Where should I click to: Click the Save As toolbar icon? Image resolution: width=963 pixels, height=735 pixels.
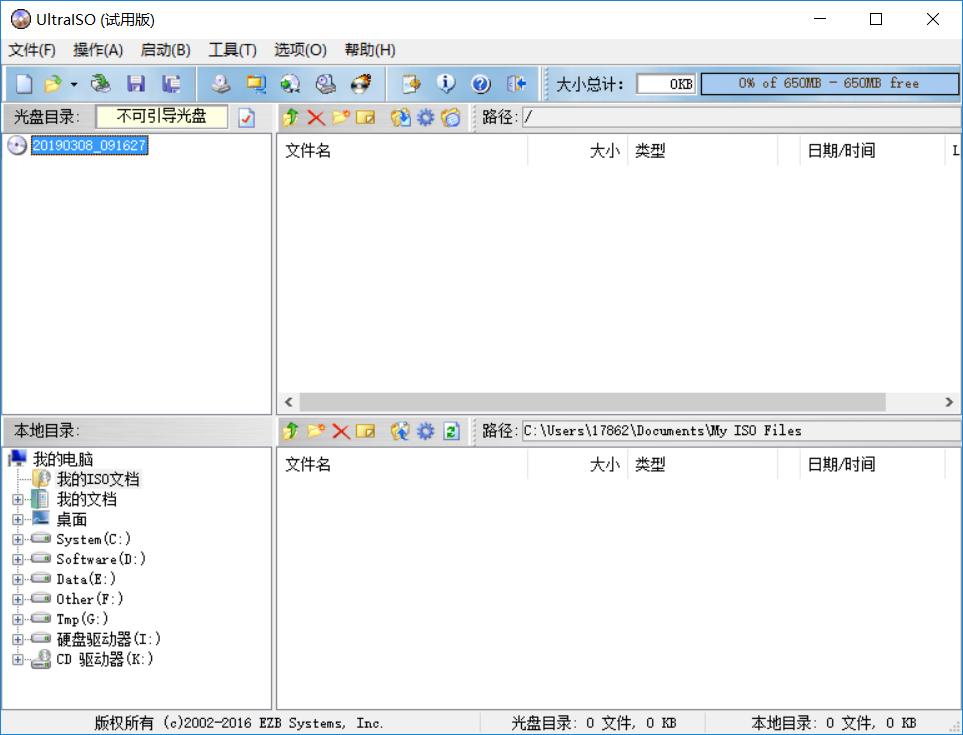click(x=171, y=84)
